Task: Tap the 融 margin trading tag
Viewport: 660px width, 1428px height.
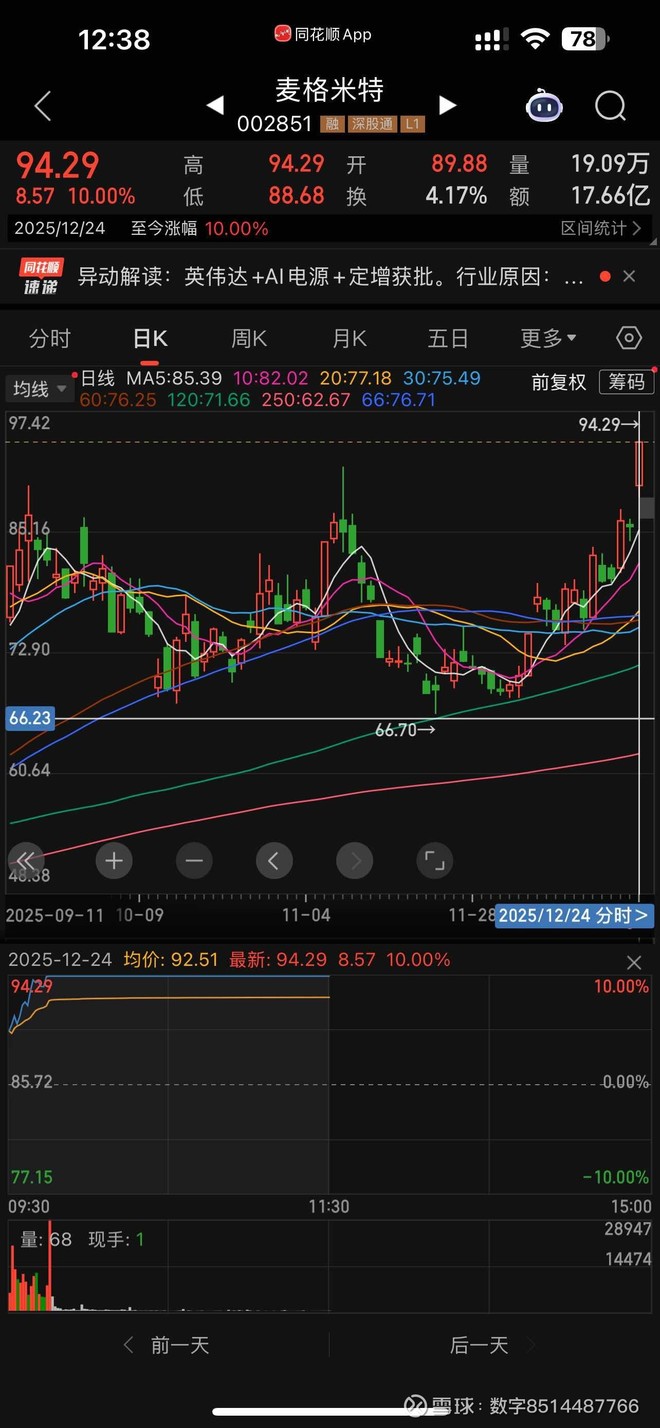Action: click(x=331, y=124)
